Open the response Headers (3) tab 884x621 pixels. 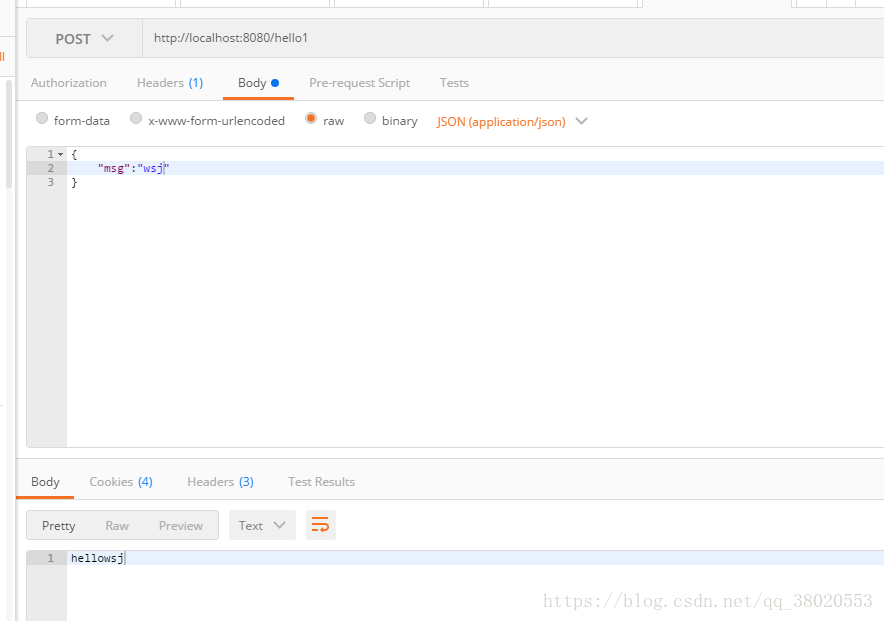click(x=220, y=482)
